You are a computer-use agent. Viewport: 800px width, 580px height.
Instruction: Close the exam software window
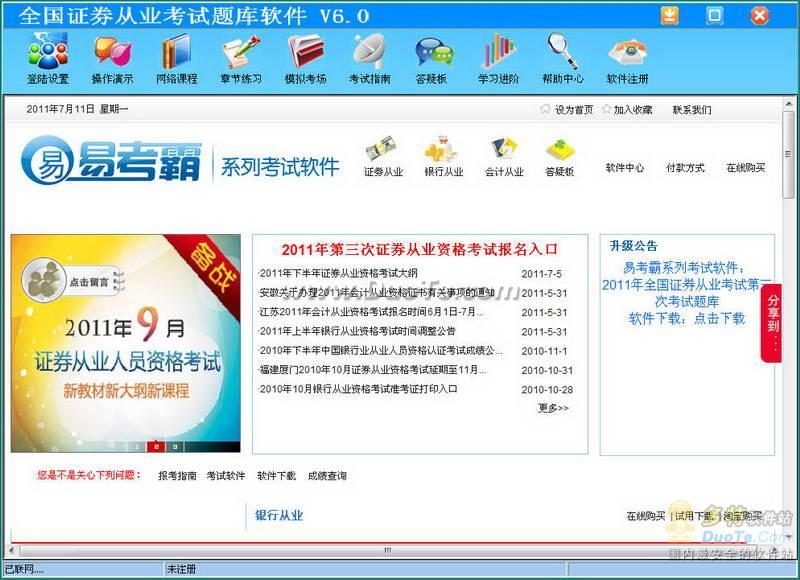point(759,15)
